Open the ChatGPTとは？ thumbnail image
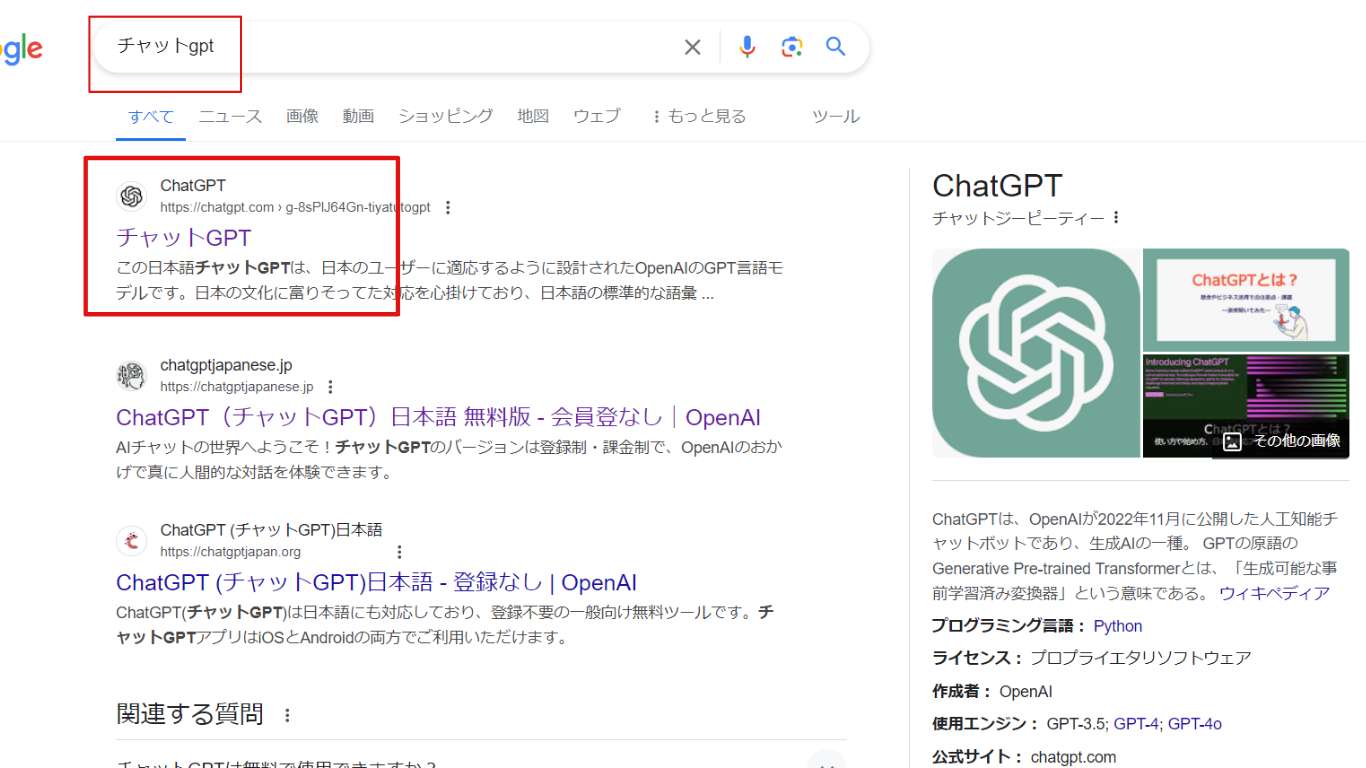The width and height of the screenshot is (1366, 768). pyautogui.click(x=1246, y=299)
